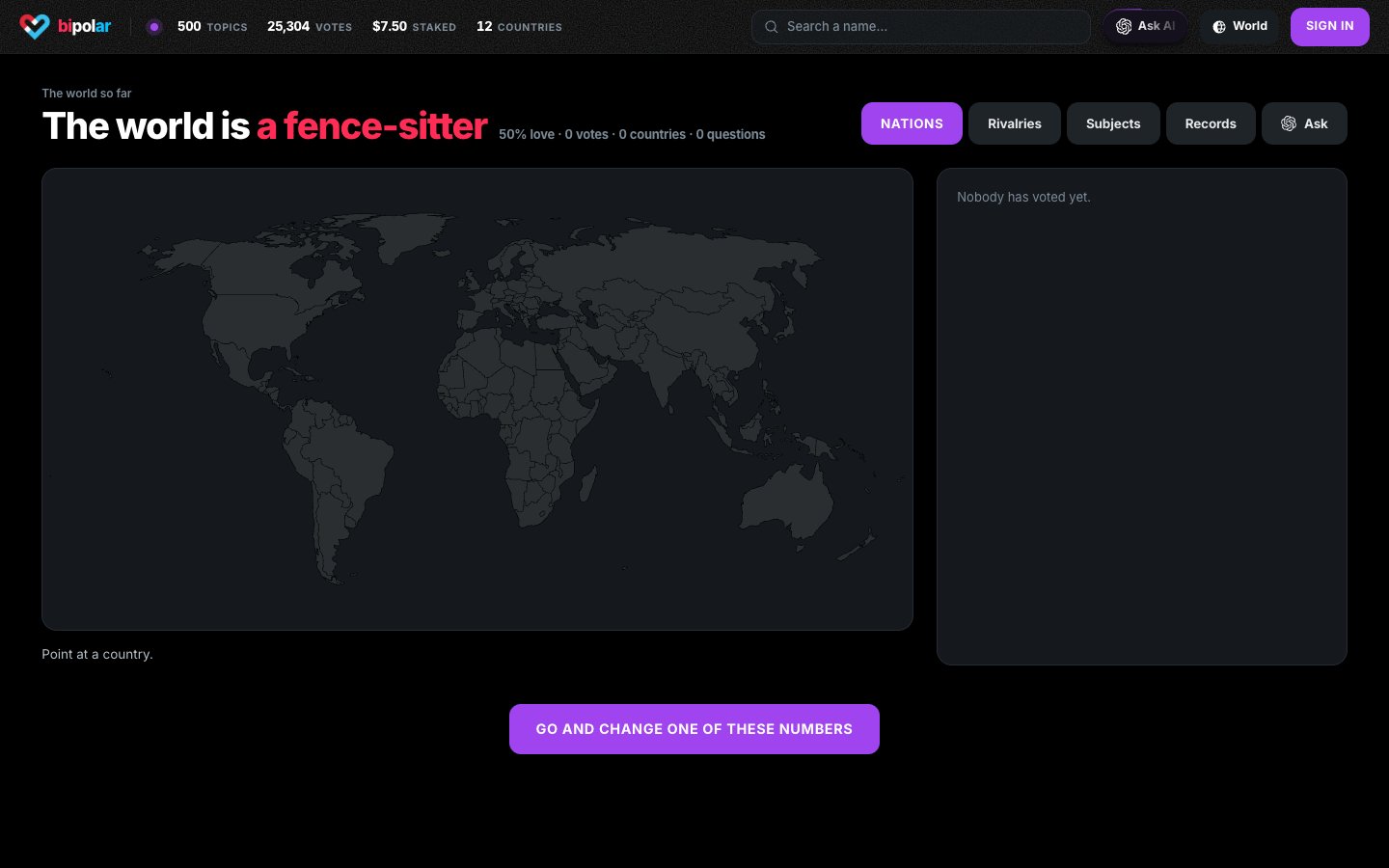Click Go and change one of these numbers
Viewport: 1389px width, 868px height.
click(x=694, y=729)
